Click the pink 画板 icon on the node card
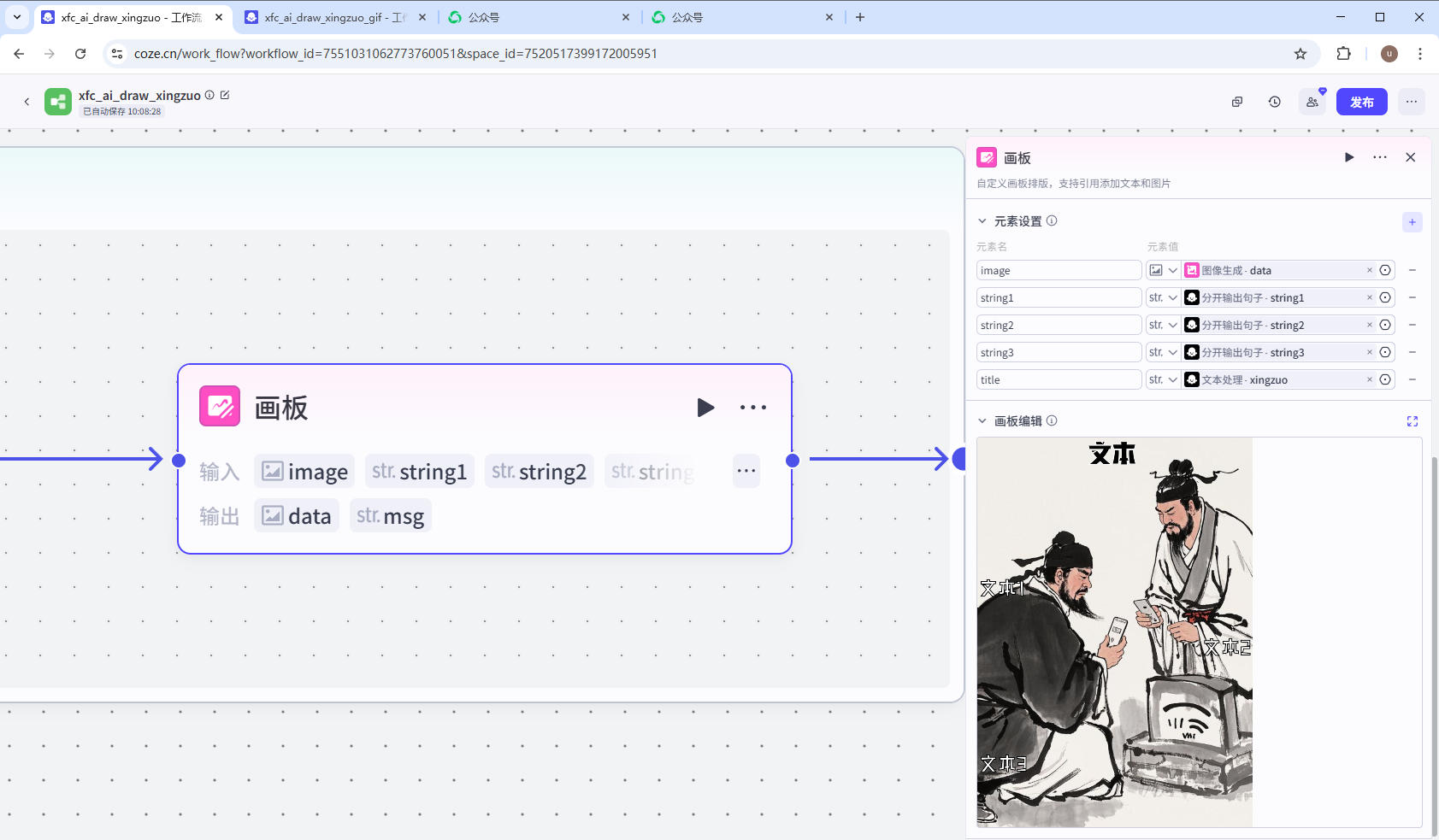 (220, 406)
